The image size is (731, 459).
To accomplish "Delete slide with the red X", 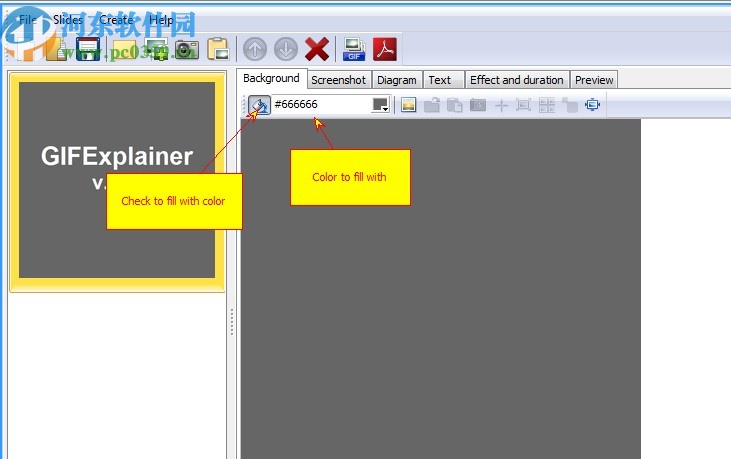I will tap(317, 49).
